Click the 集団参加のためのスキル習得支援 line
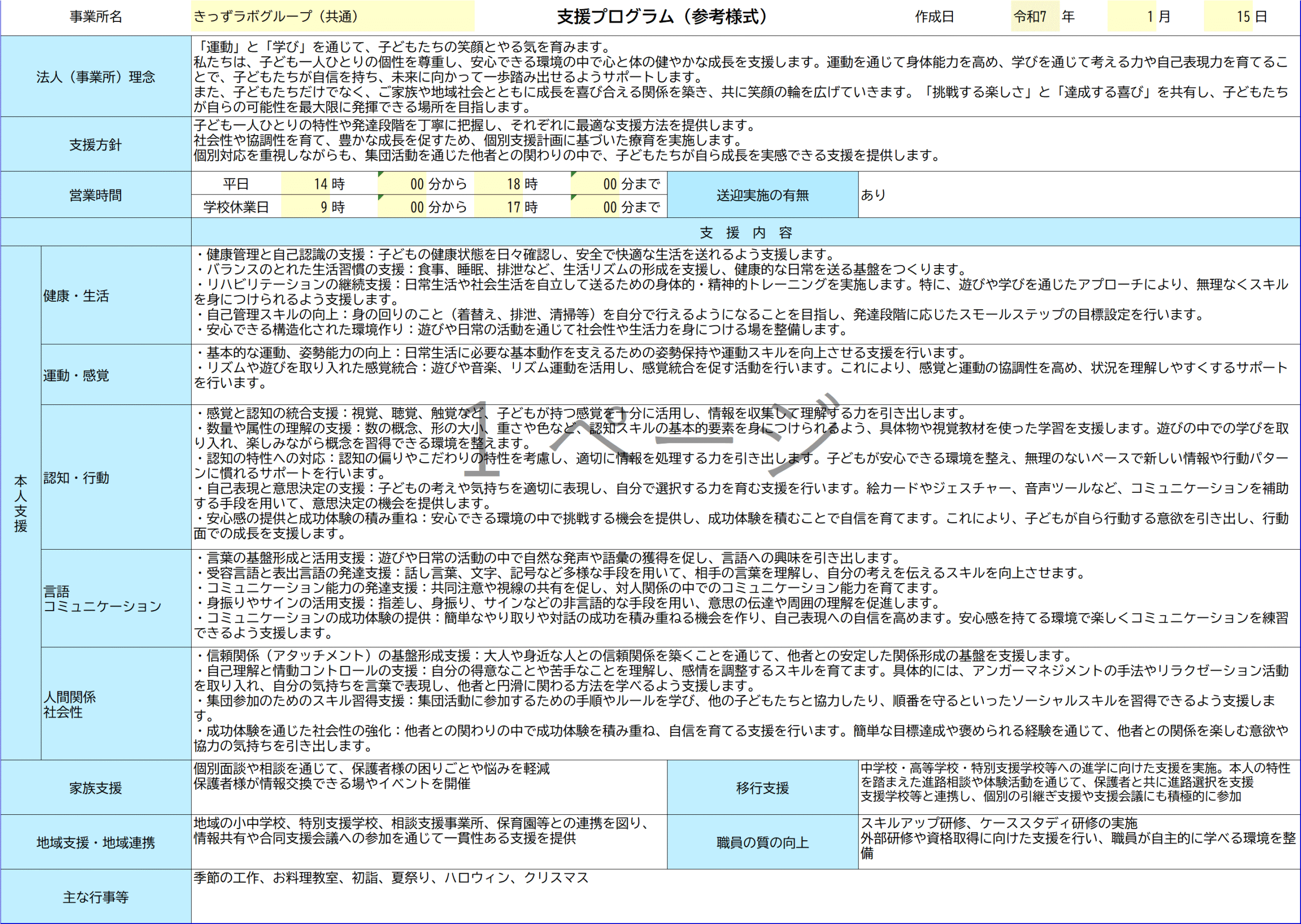This screenshot has height=924, width=1301. tap(734, 708)
